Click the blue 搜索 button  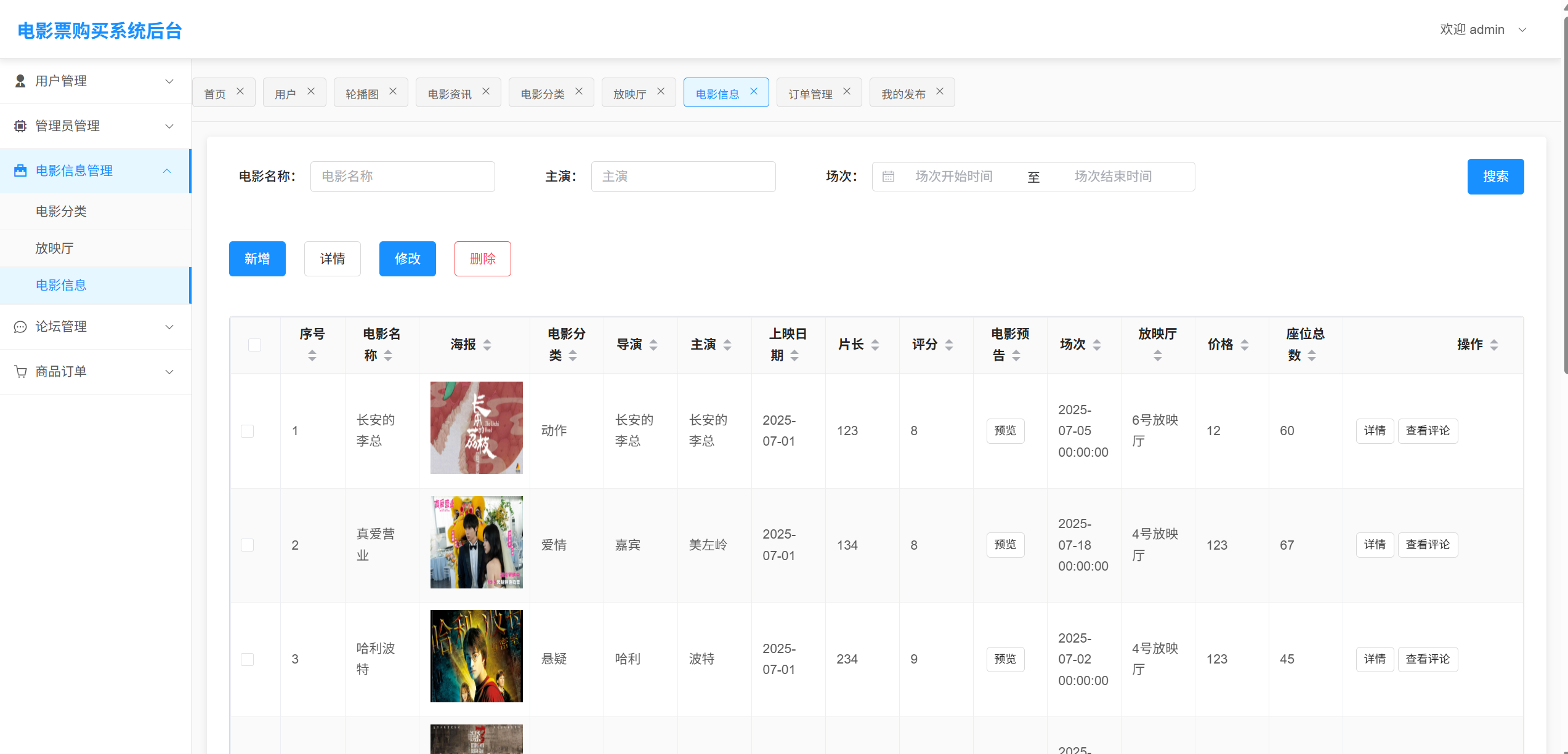[x=1495, y=177]
